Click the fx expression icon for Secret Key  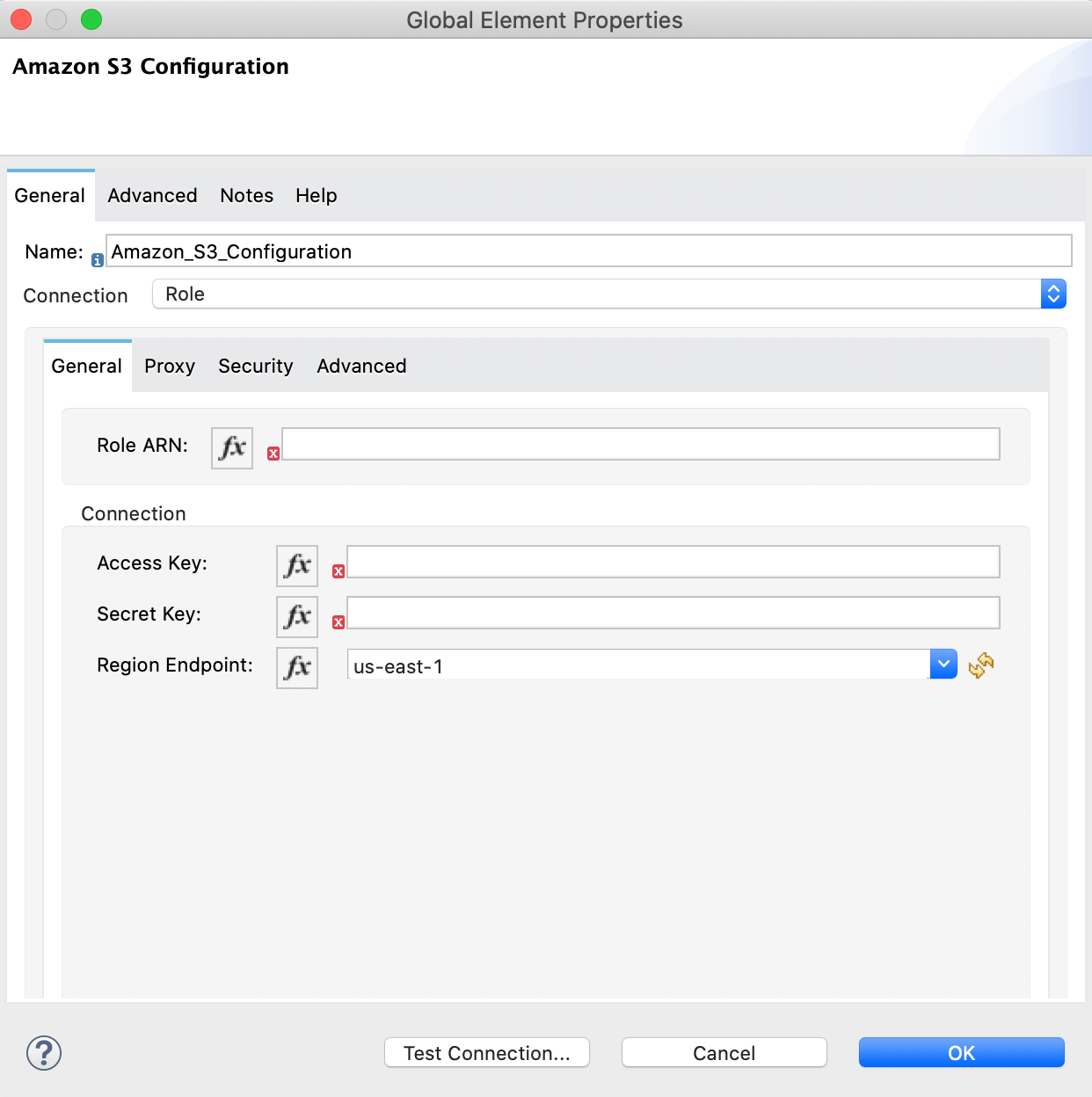pos(296,616)
